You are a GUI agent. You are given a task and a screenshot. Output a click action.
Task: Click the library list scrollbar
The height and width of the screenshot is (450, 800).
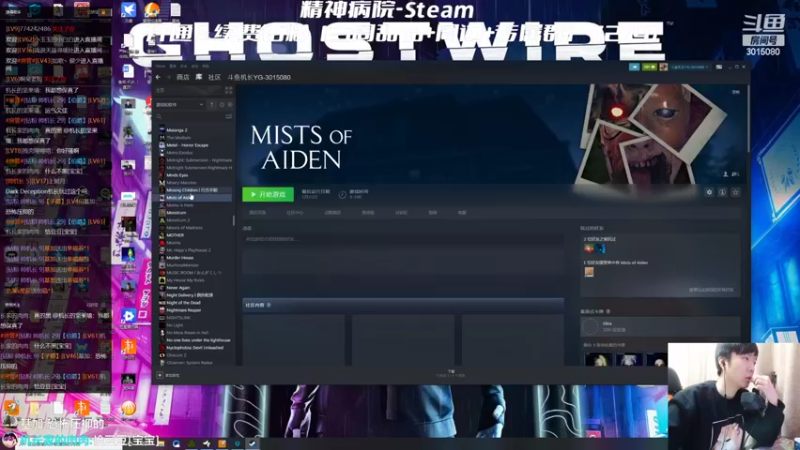pos(234,220)
